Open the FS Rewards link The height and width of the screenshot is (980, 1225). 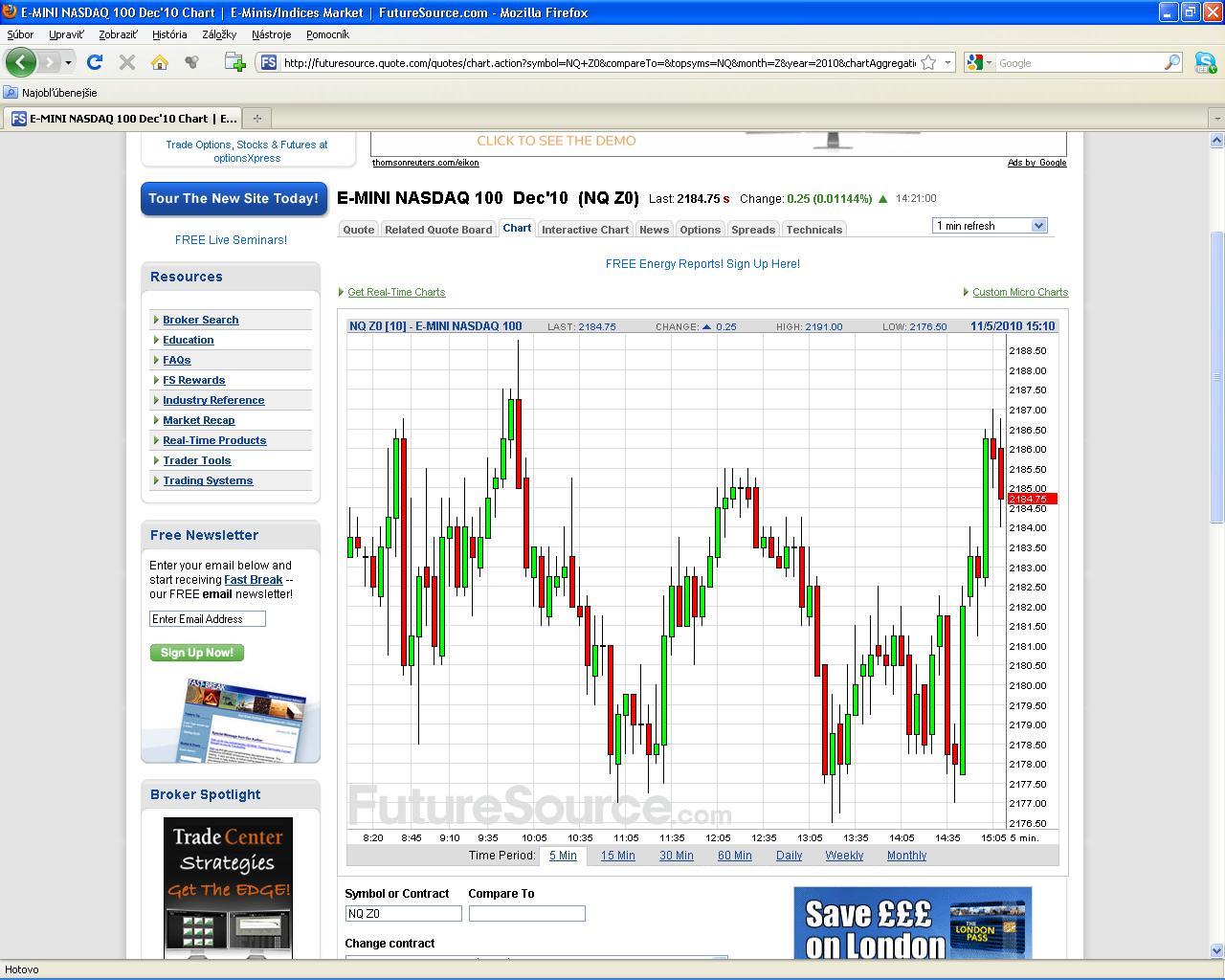pos(194,380)
